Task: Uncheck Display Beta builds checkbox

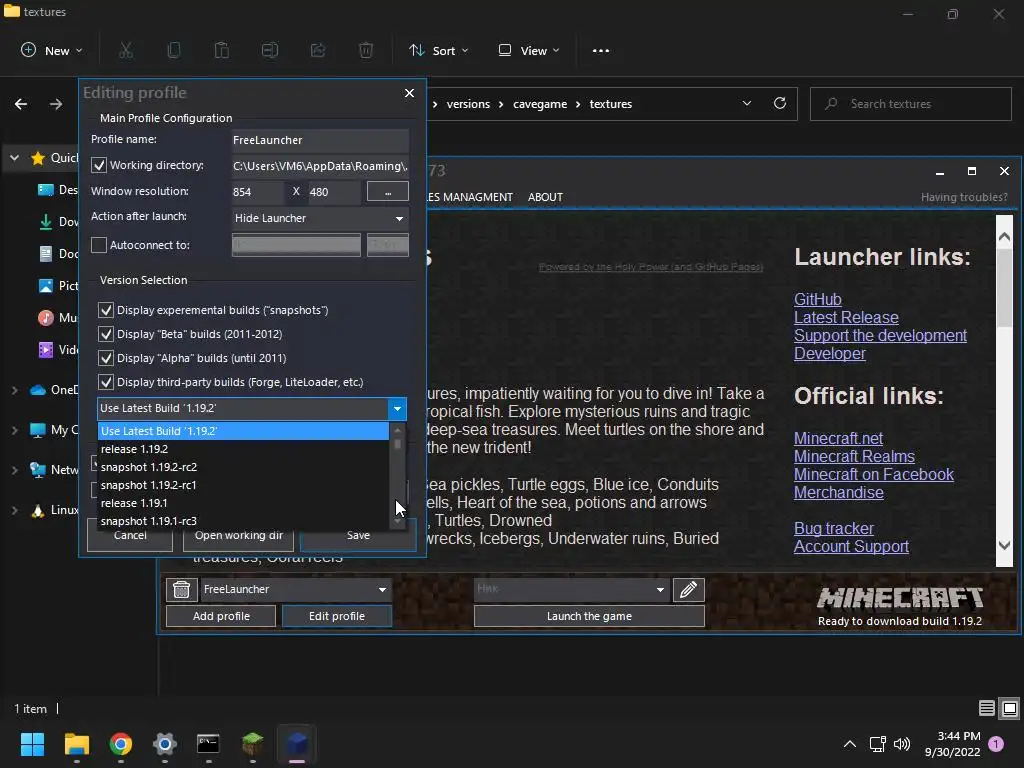Action: [x=106, y=334]
